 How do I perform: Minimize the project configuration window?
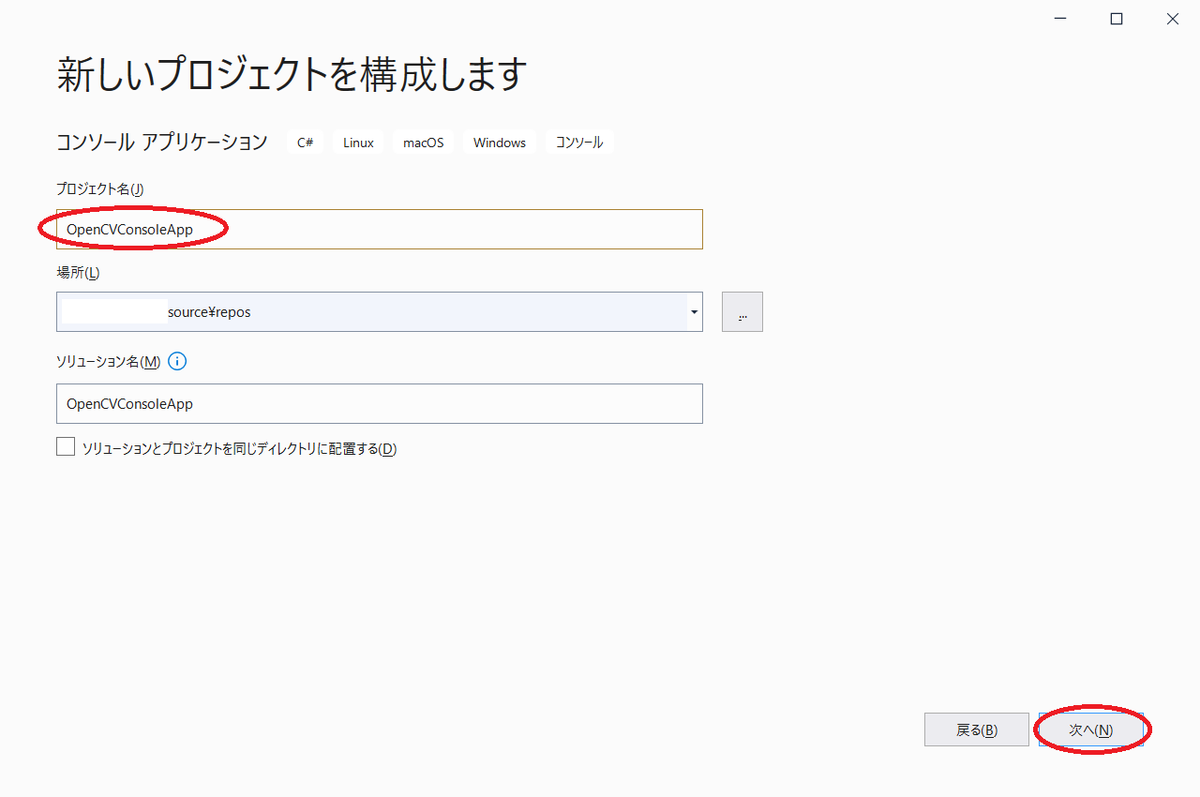point(1061,18)
